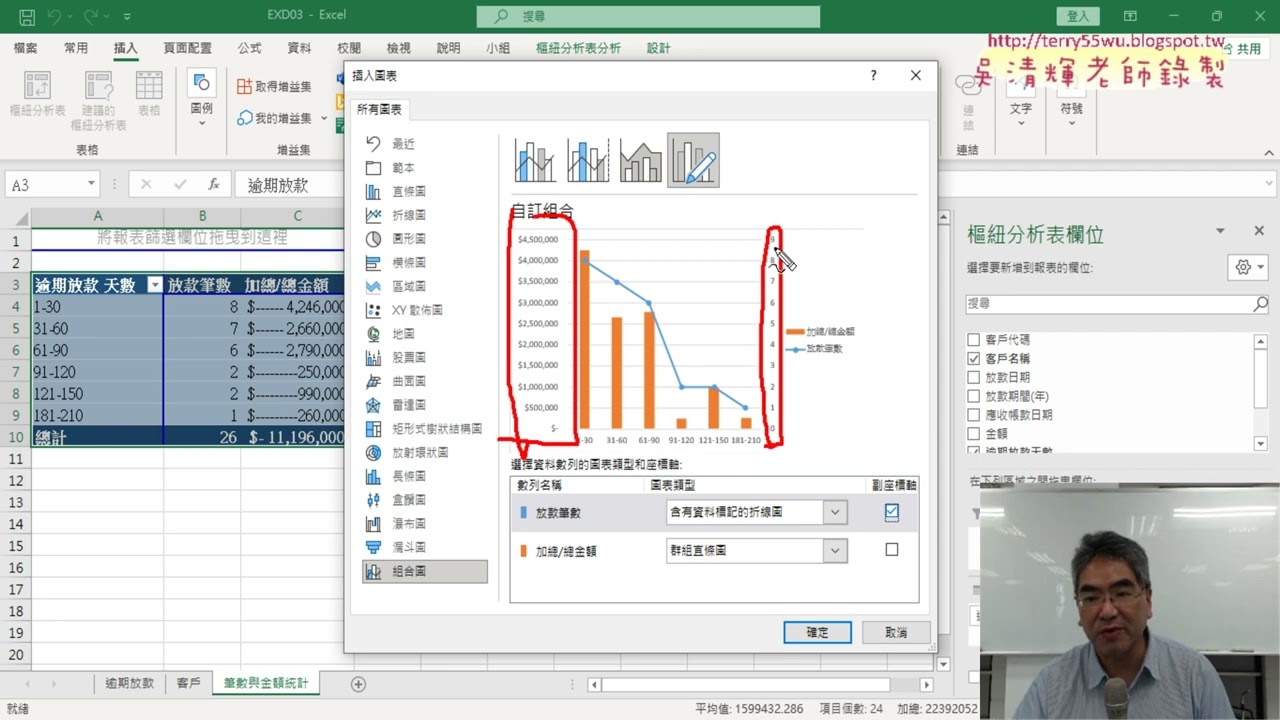
Task: Select cell B4 with value 8
Action: coord(202,307)
